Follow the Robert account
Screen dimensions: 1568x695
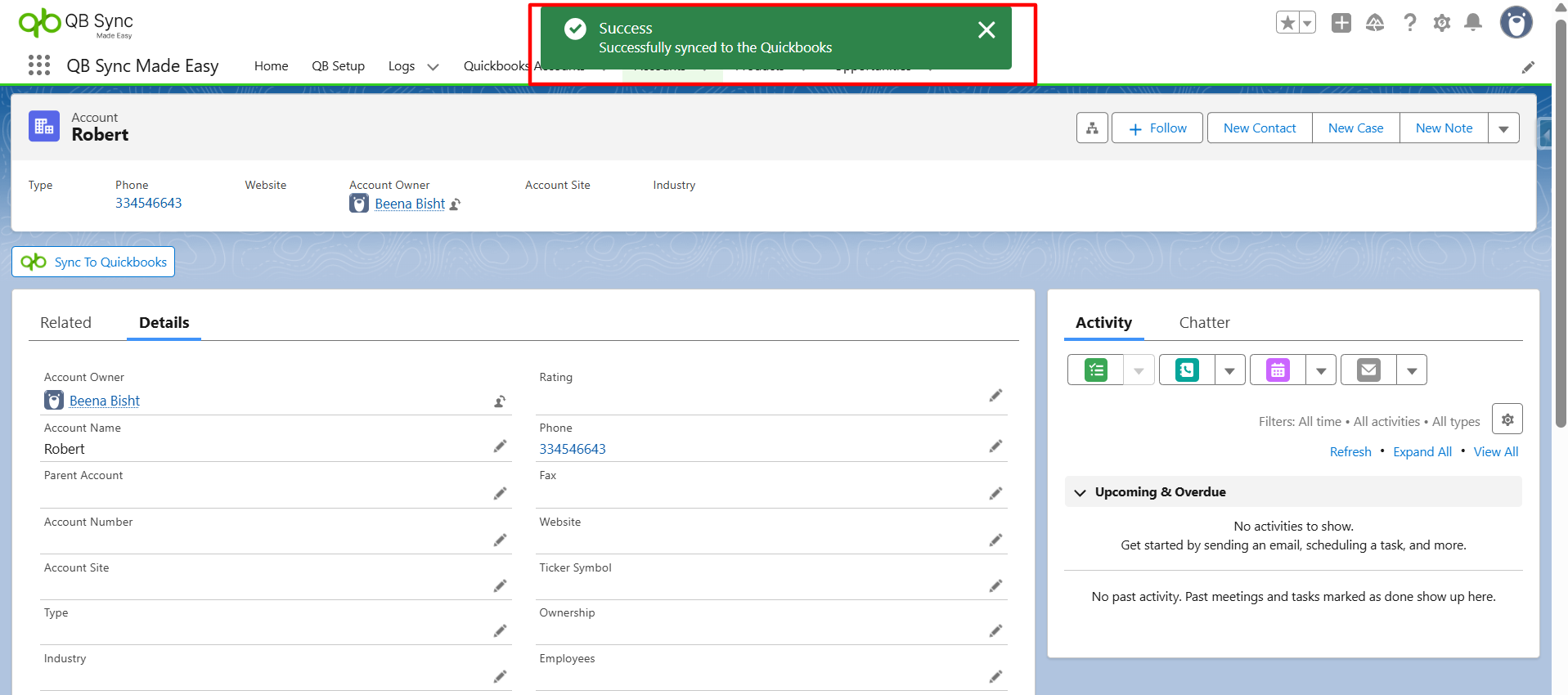1157,128
